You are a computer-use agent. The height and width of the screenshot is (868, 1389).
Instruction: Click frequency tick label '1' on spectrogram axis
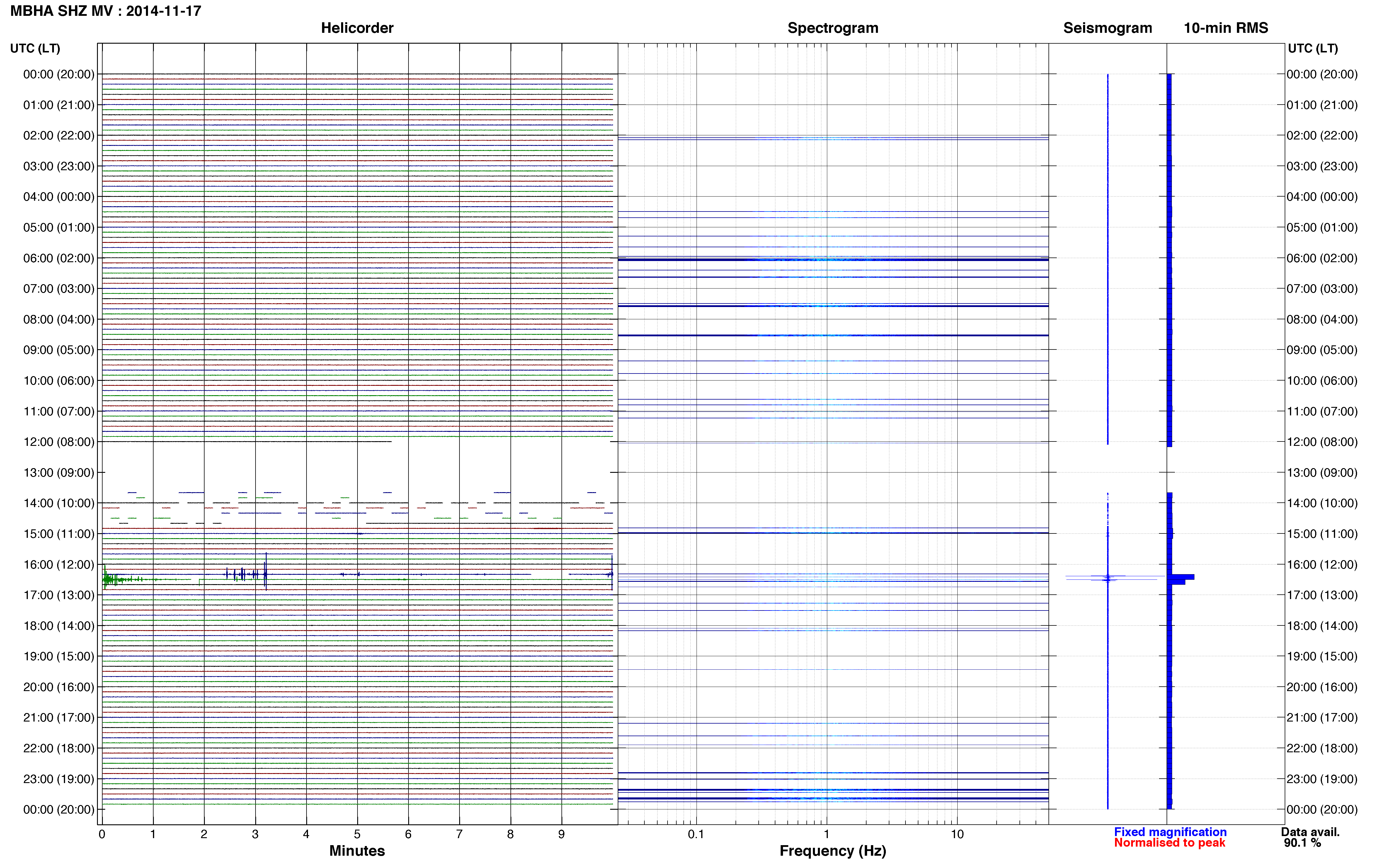[827, 834]
